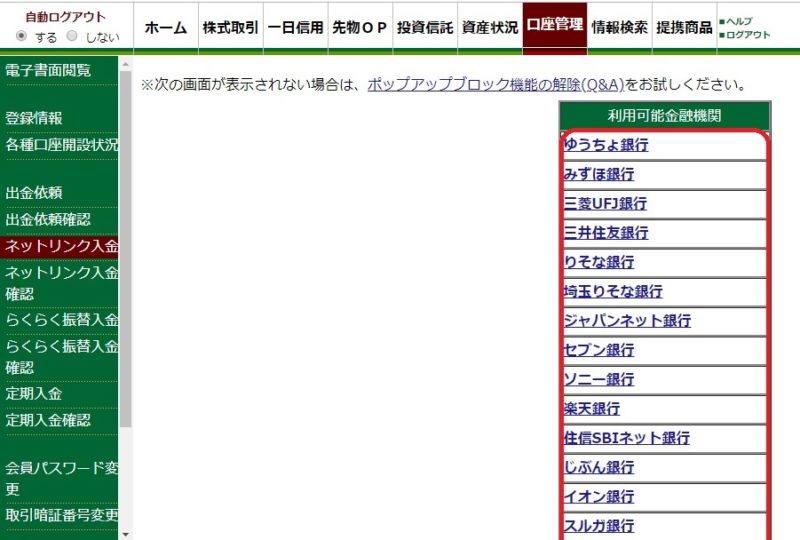
Task: Open ジャパンネット銀行 link
Action: [628, 321]
